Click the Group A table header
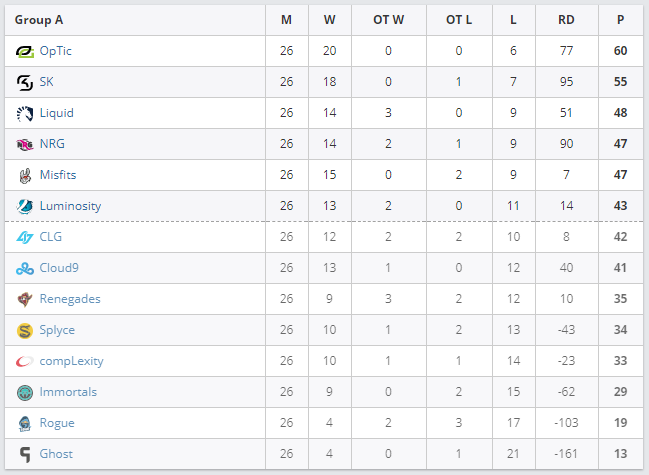This screenshot has height=475, width=649. (x=38, y=20)
